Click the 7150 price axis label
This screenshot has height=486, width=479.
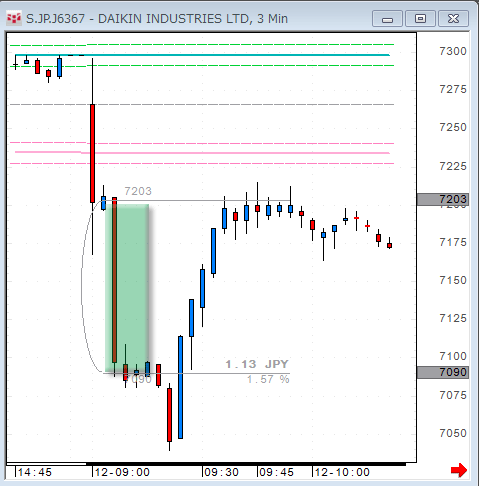click(453, 280)
